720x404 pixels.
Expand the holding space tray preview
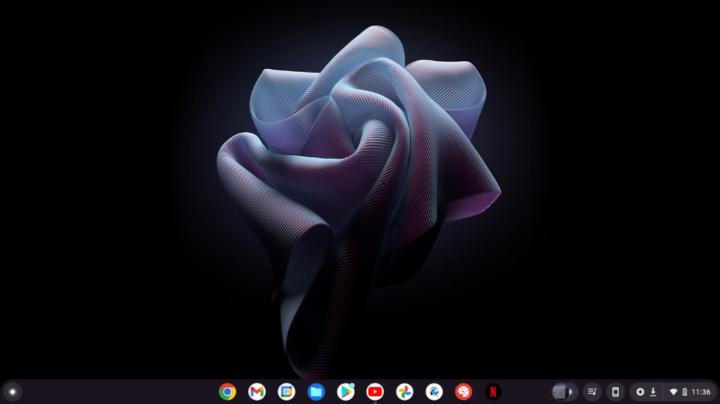[x=564, y=392]
